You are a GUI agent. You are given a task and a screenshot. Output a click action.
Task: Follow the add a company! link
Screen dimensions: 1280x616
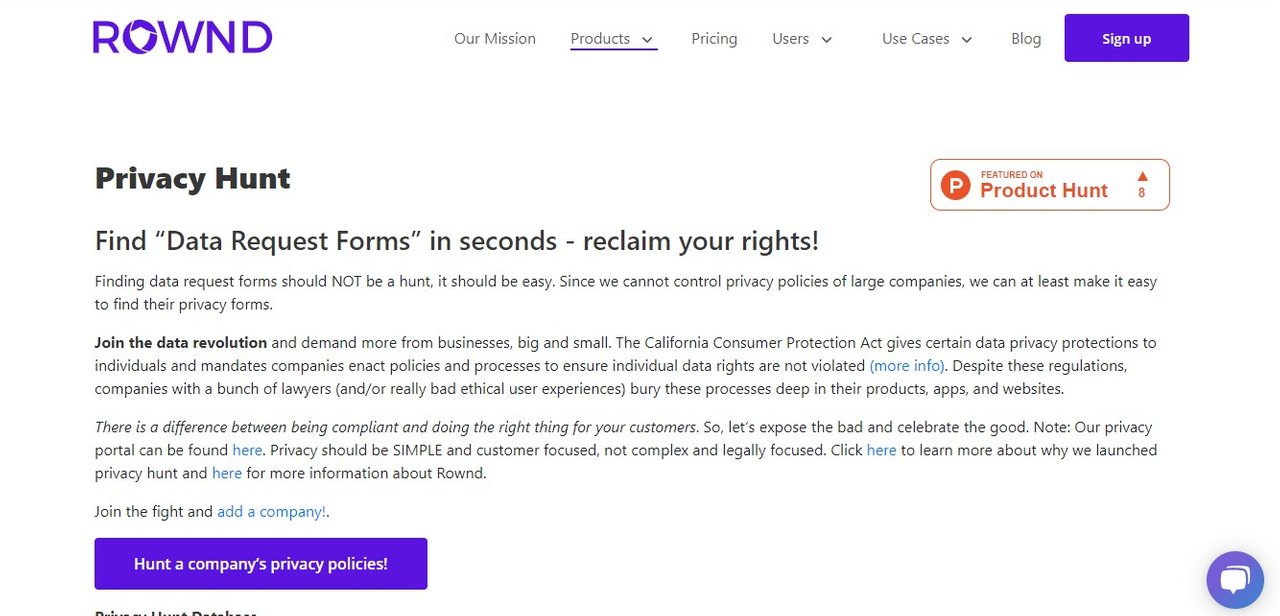pyautogui.click(x=271, y=512)
